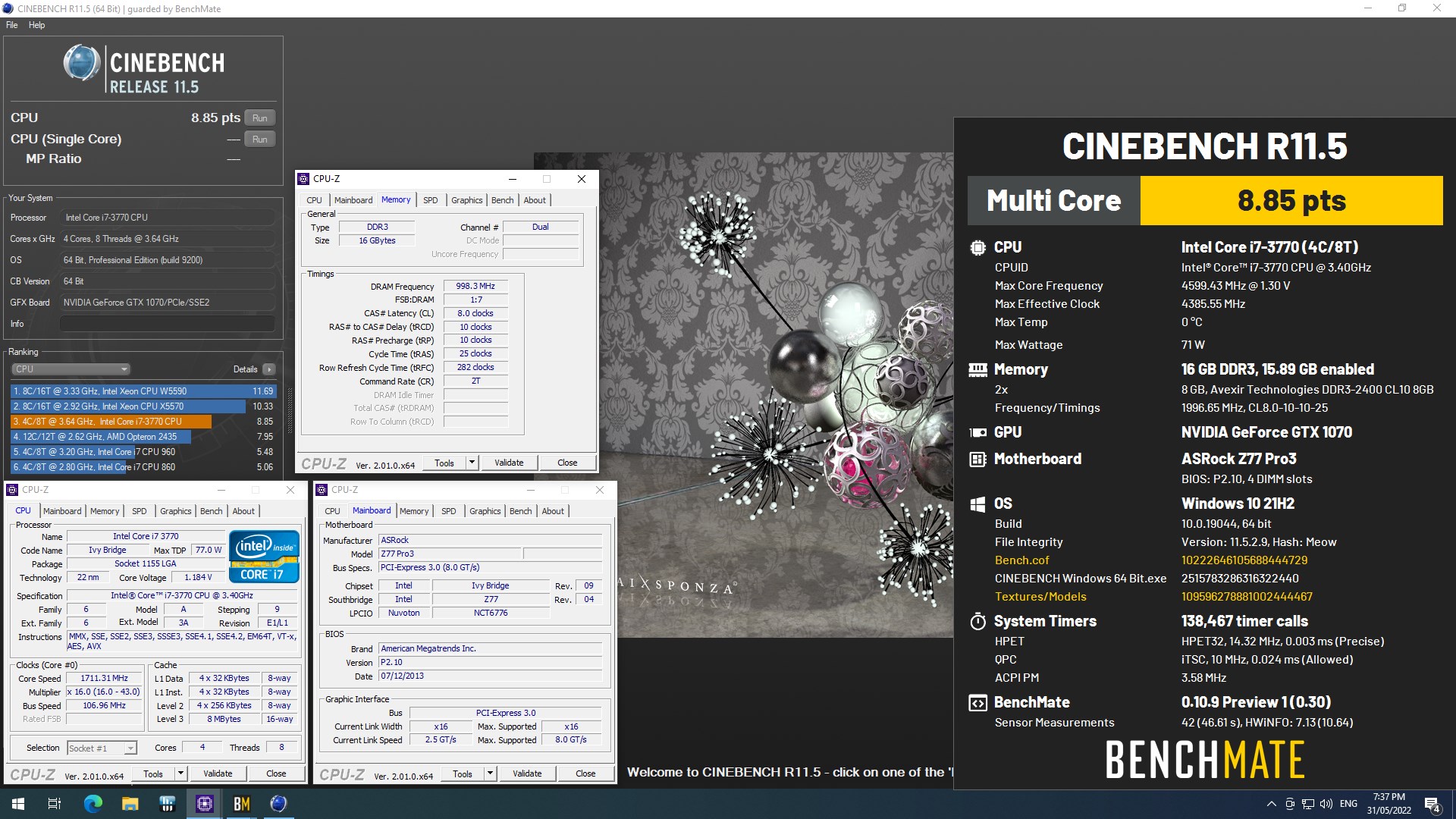Open notification center icon
Viewport: 1456px width, 819px height.
click(x=1432, y=805)
